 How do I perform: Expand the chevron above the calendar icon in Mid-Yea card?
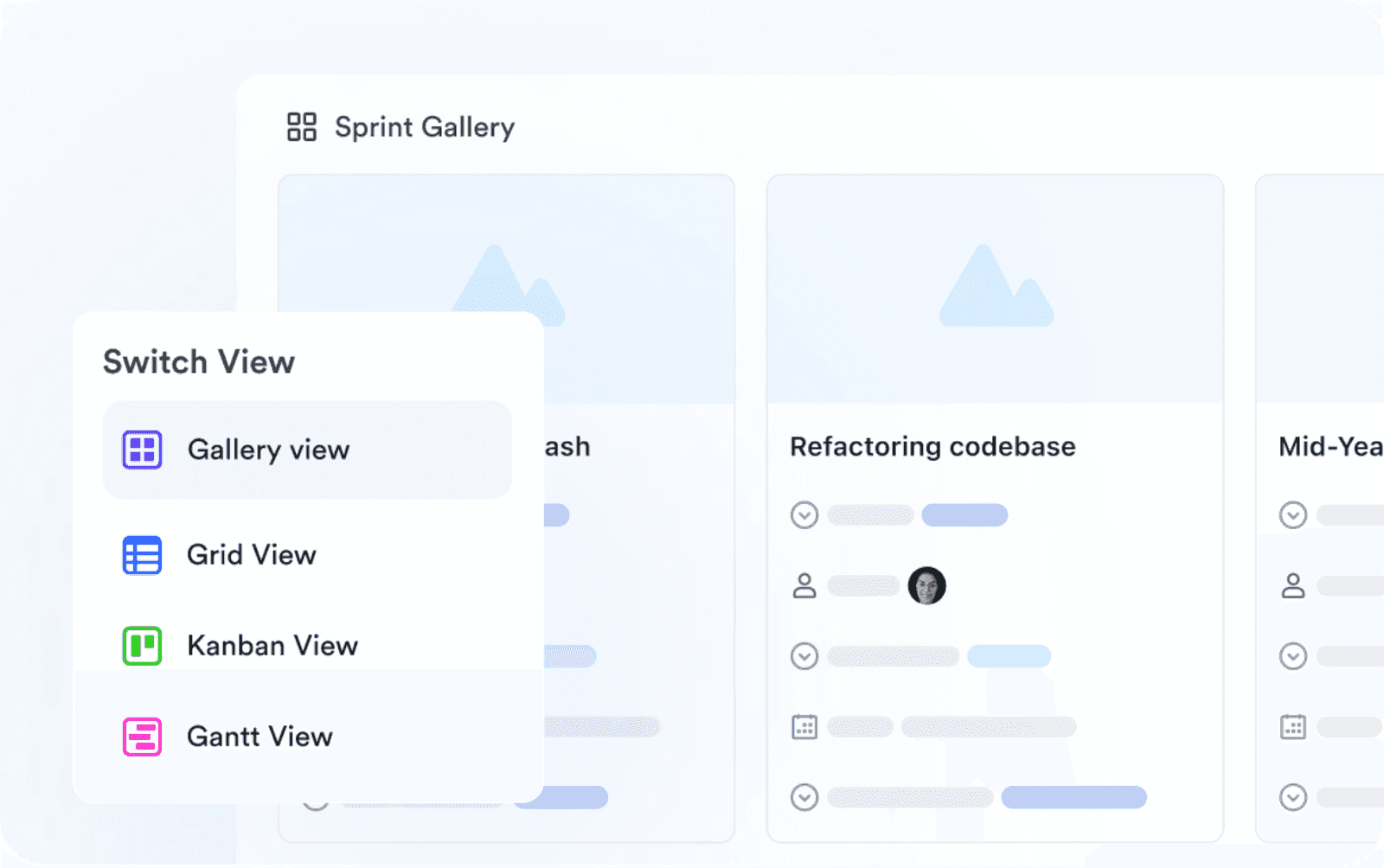pyautogui.click(x=1293, y=656)
